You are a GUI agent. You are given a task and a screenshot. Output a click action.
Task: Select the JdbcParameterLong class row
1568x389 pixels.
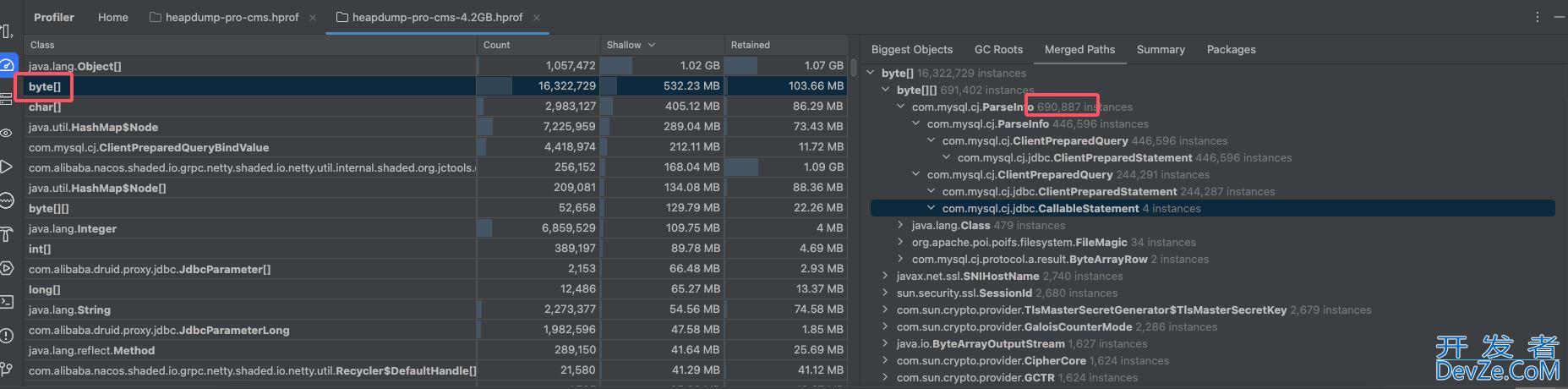pos(435,329)
